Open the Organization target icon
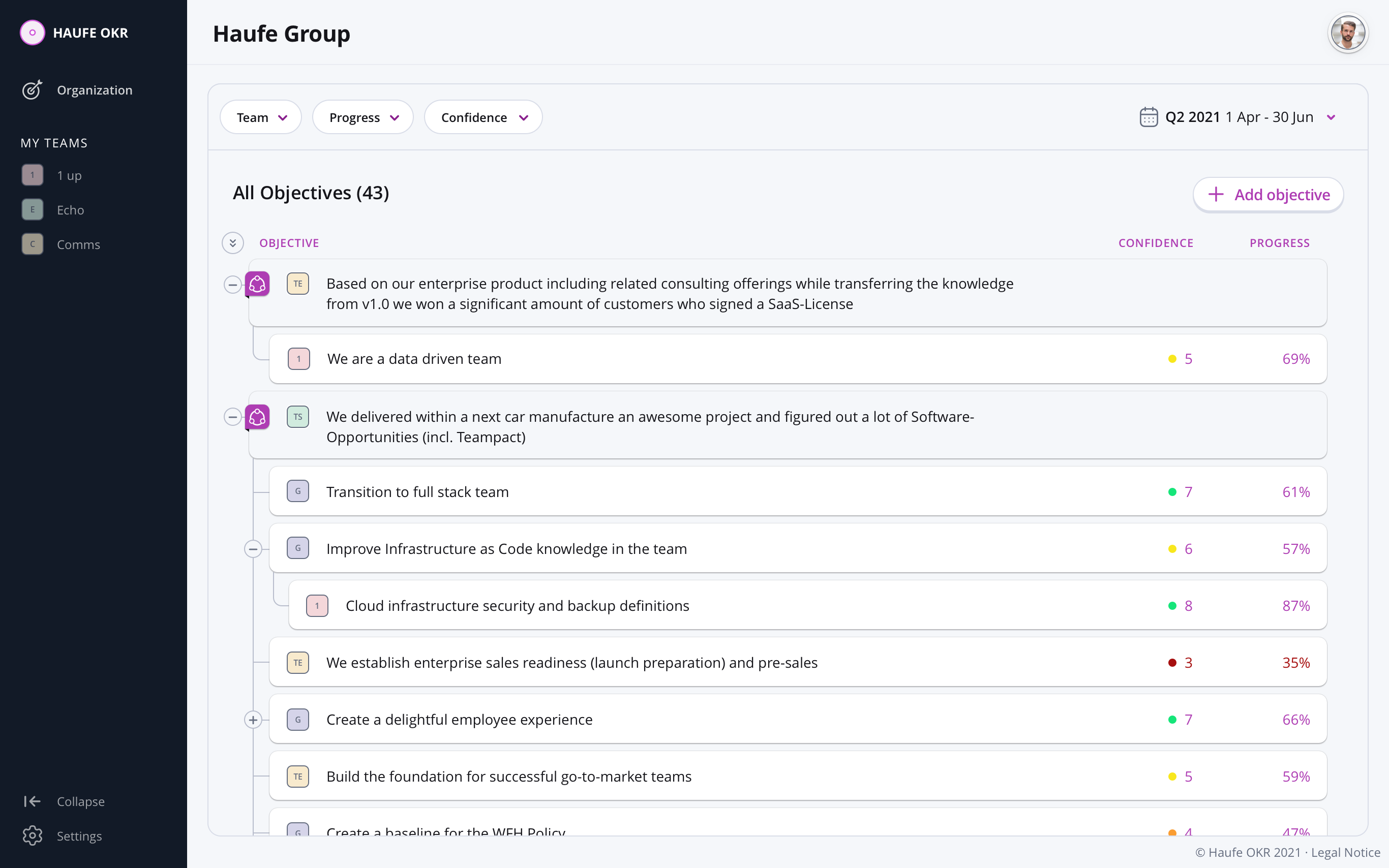1389x868 pixels. (x=32, y=90)
